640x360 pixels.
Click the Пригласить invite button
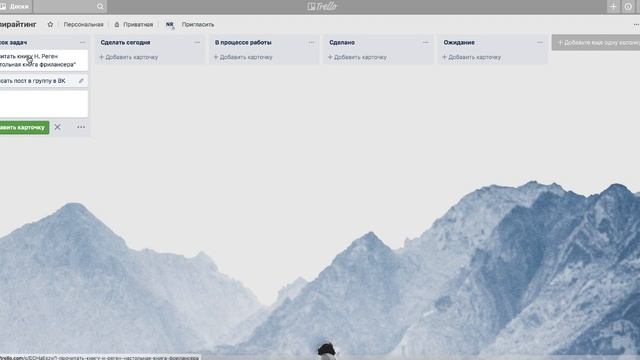click(x=198, y=24)
